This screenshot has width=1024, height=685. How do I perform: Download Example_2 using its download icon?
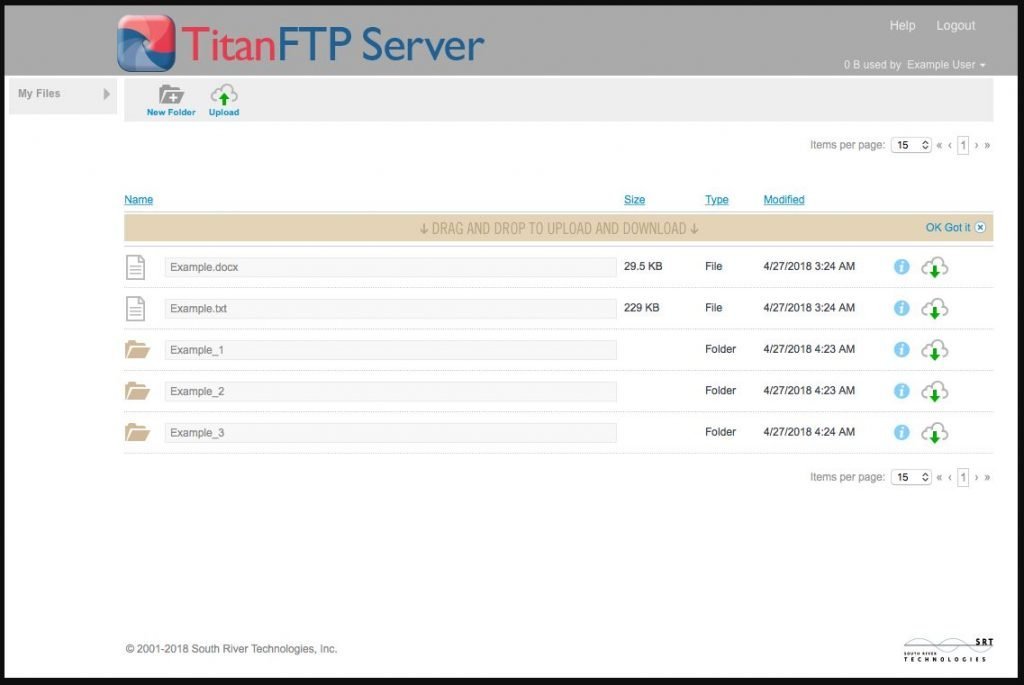coord(936,391)
